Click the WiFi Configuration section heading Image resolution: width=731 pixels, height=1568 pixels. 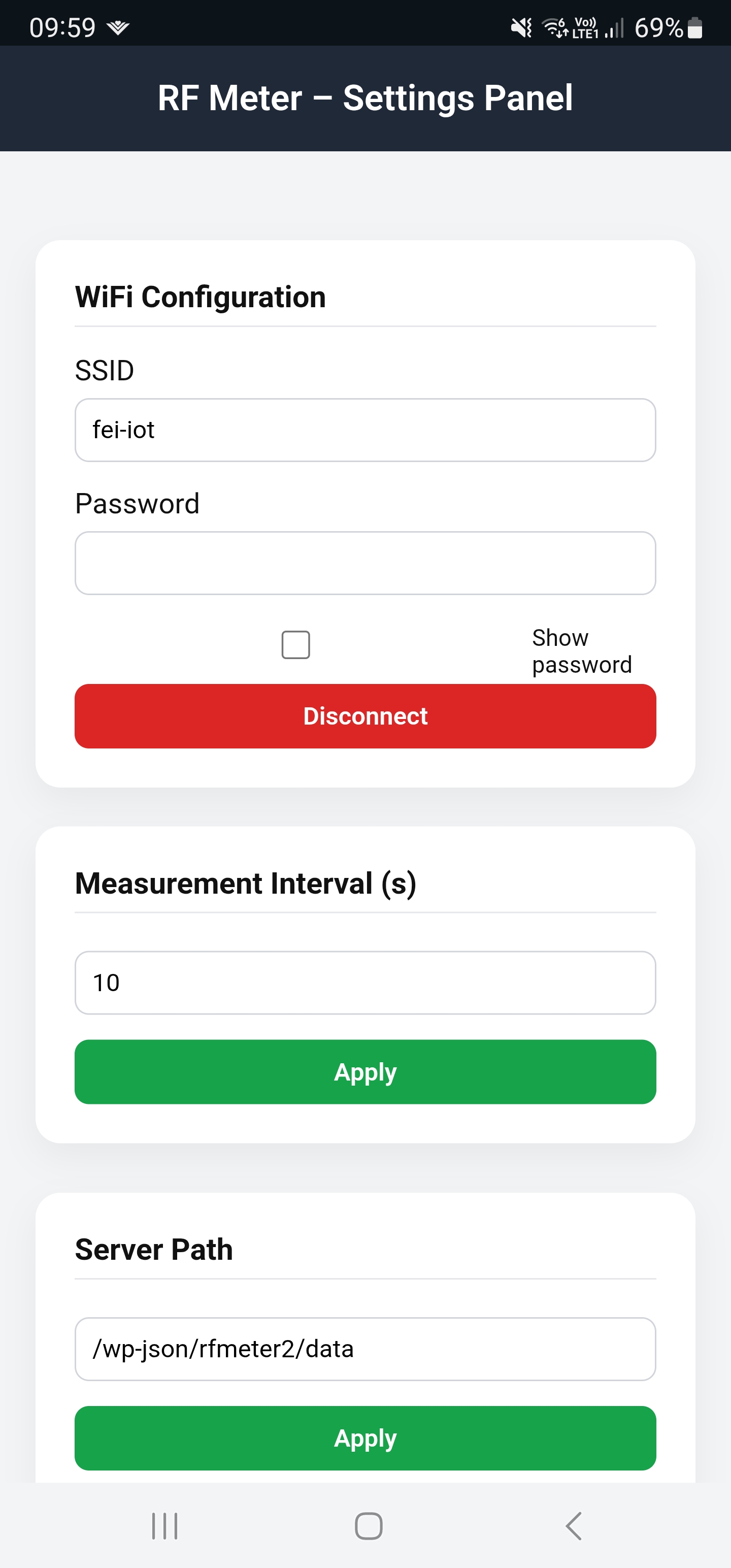[200, 297]
